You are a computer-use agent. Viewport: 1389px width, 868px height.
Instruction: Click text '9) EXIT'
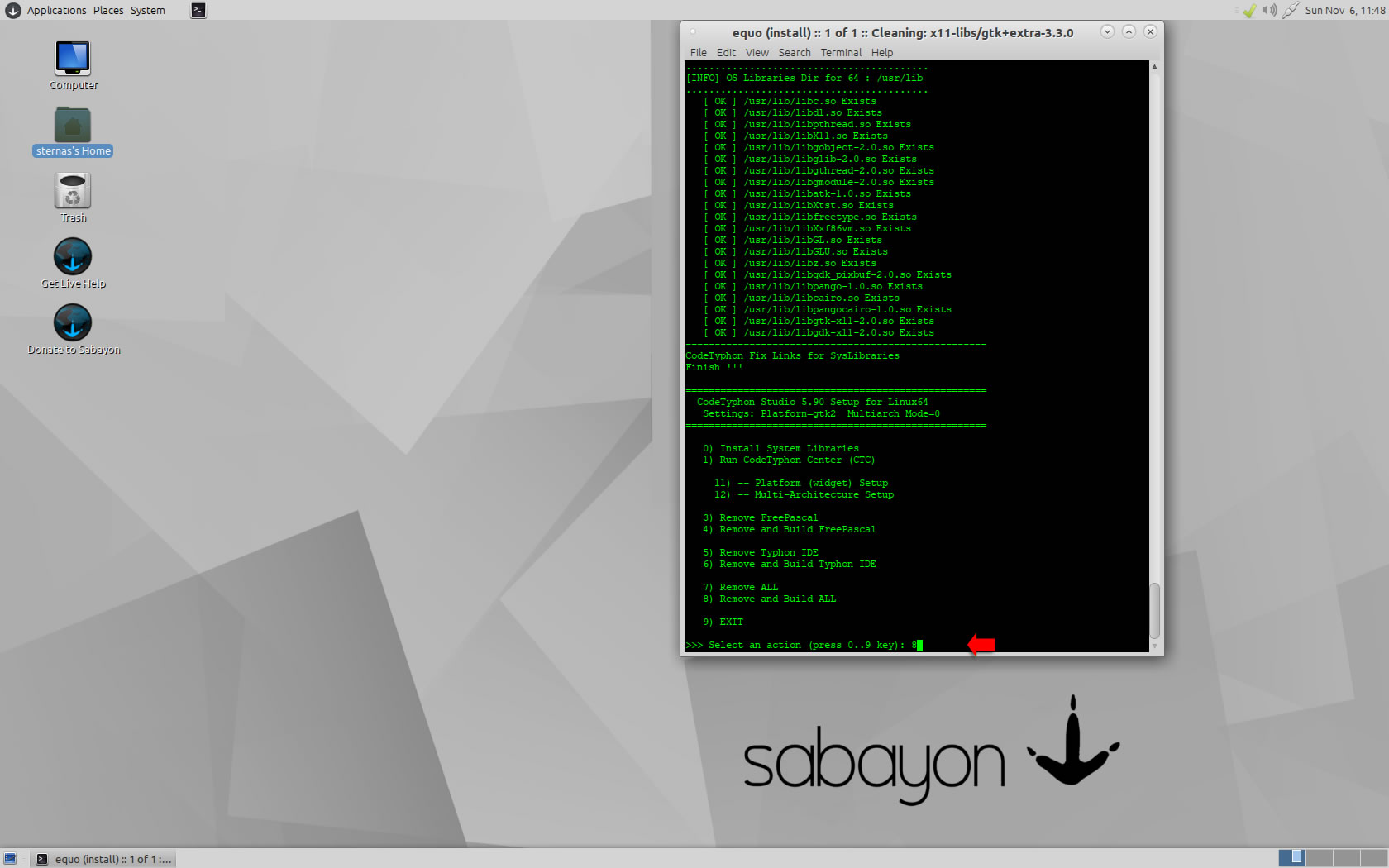(x=723, y=622)
